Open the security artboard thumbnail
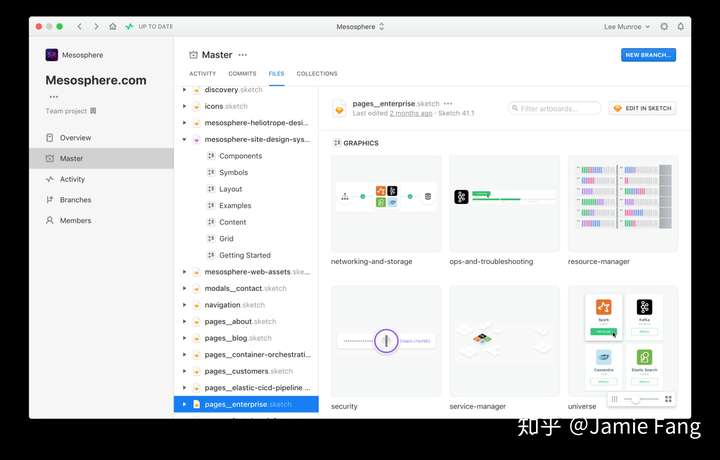The image size is (720, 460). (386, 341)
